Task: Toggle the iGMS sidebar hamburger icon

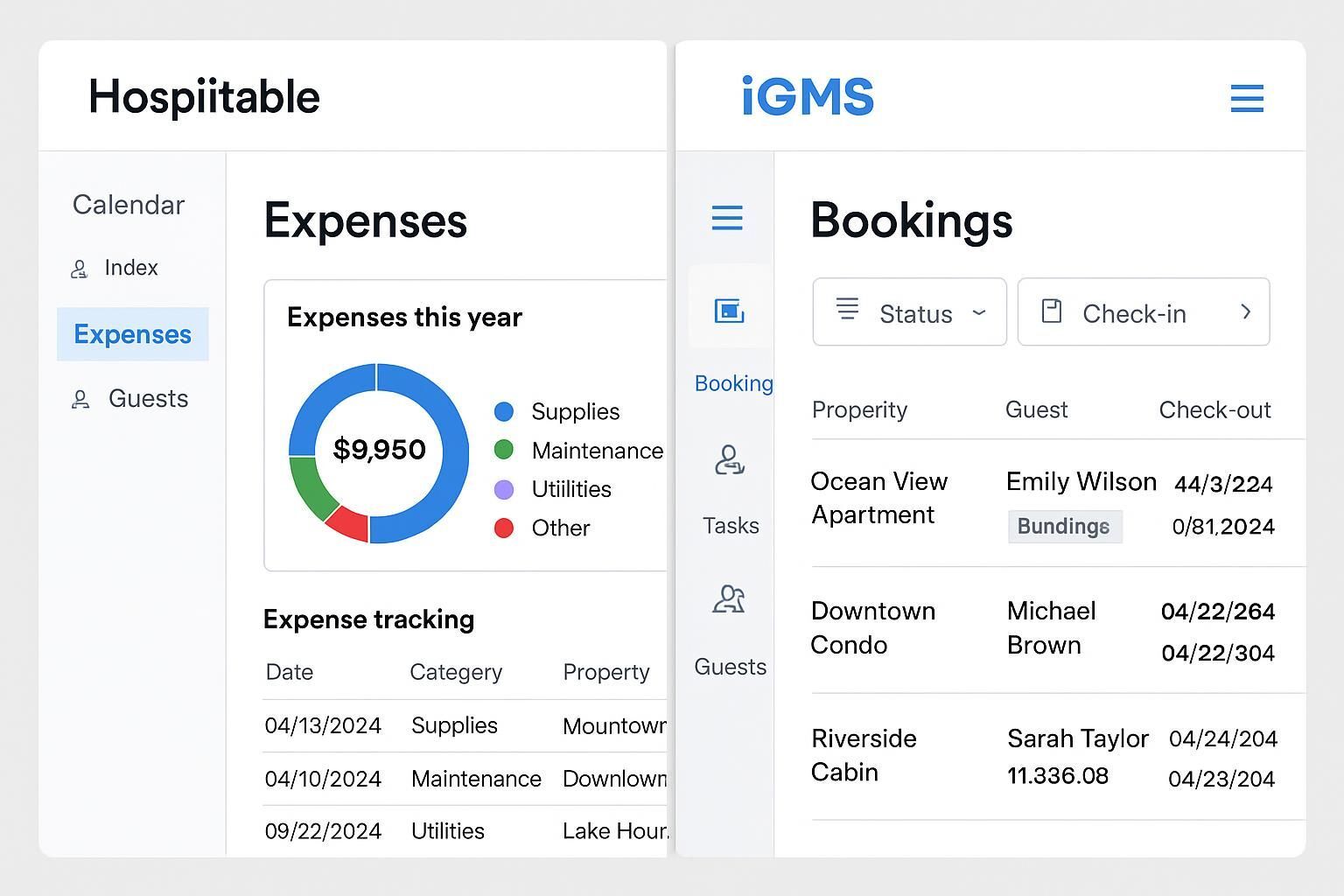Action: coord(727,217)
